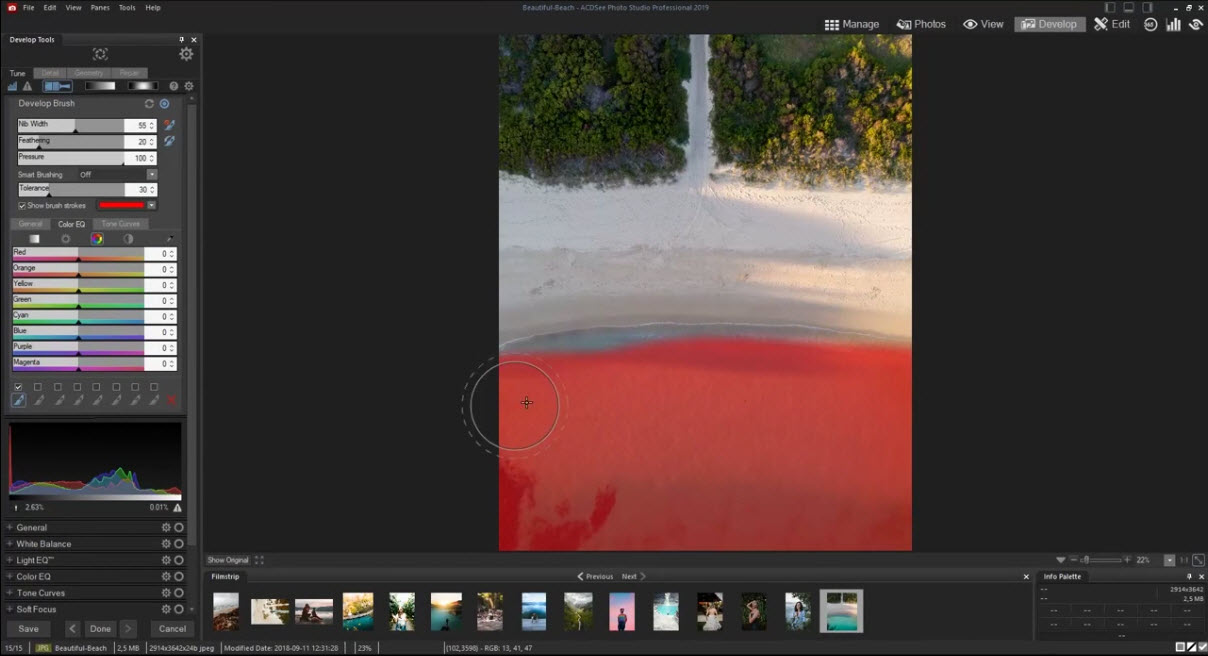Screen dimensions: 1208x656
Task: Uncheck Show brush strokes checkbox
Action: pyautogui.click(x=22, y=205)
